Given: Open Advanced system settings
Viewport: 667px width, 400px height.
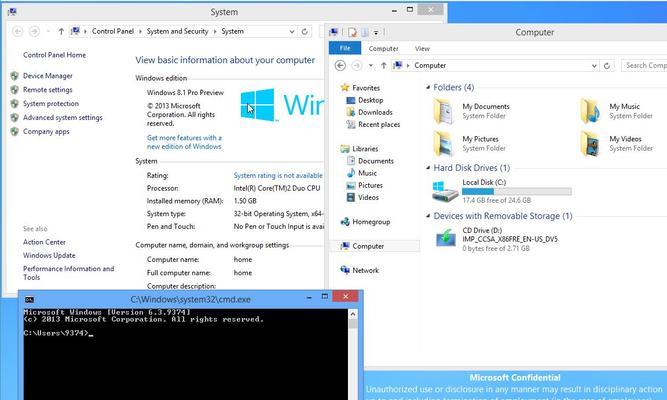Looking at the screenshot, I should [x=63, y=117].
